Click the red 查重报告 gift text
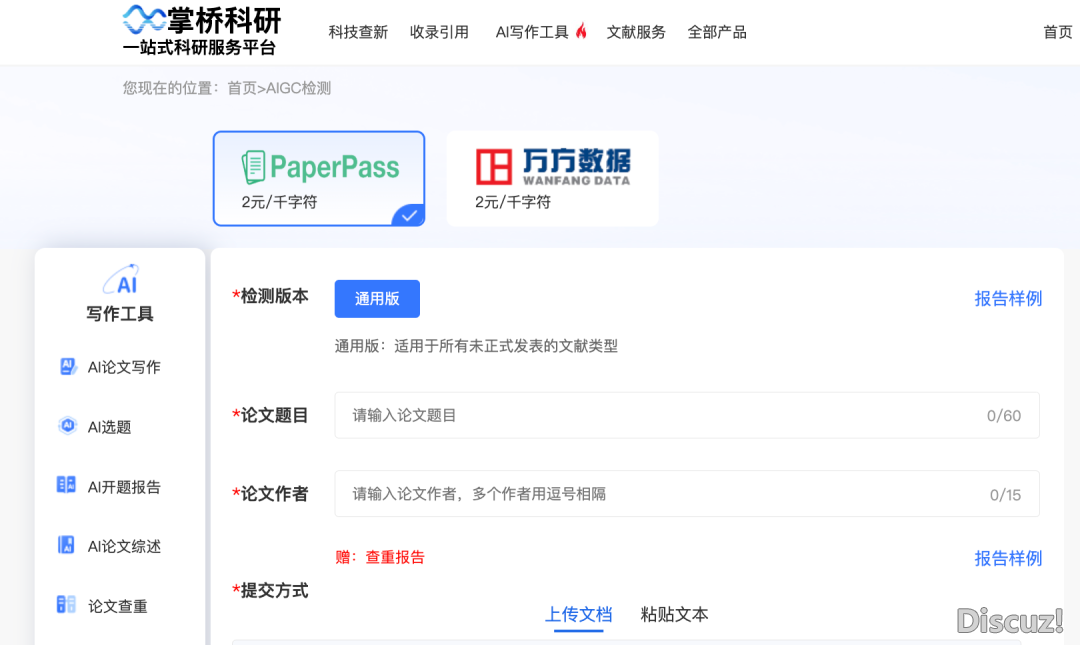The width and height of the screenshot is (1080, 645). [x=395, y=557]
